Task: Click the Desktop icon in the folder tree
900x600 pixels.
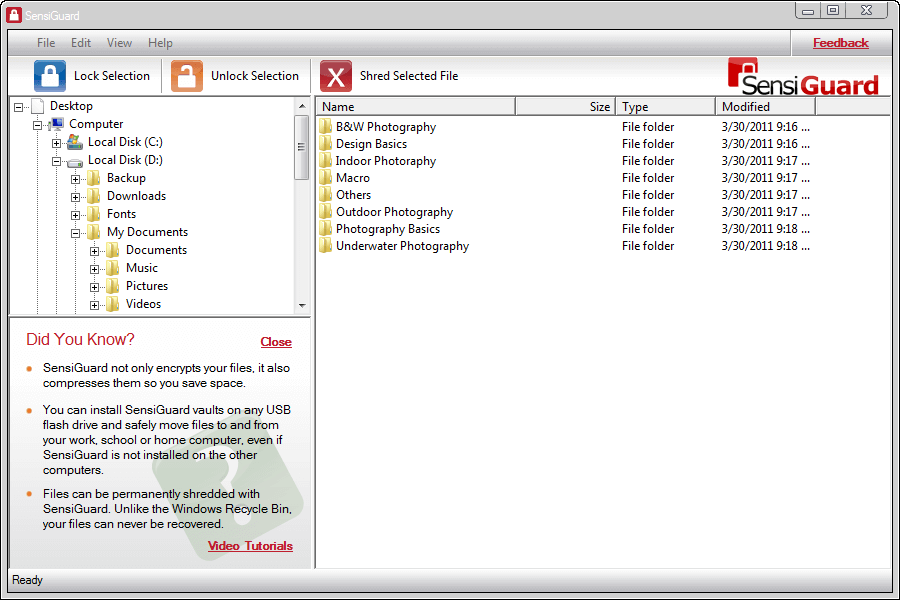Action: coord(38,105)
